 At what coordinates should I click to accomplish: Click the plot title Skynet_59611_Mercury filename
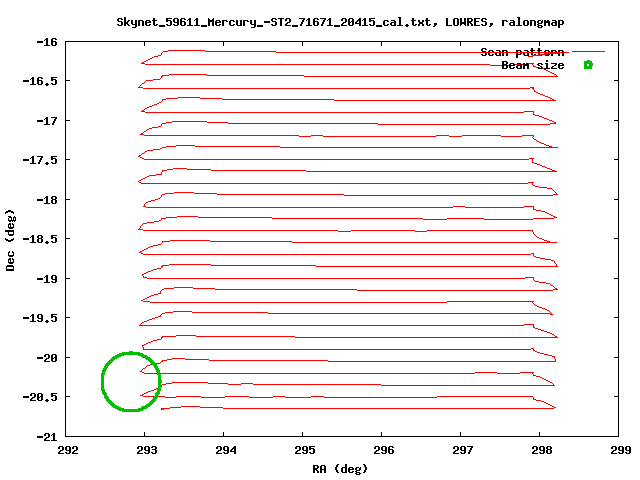(340, 22)
